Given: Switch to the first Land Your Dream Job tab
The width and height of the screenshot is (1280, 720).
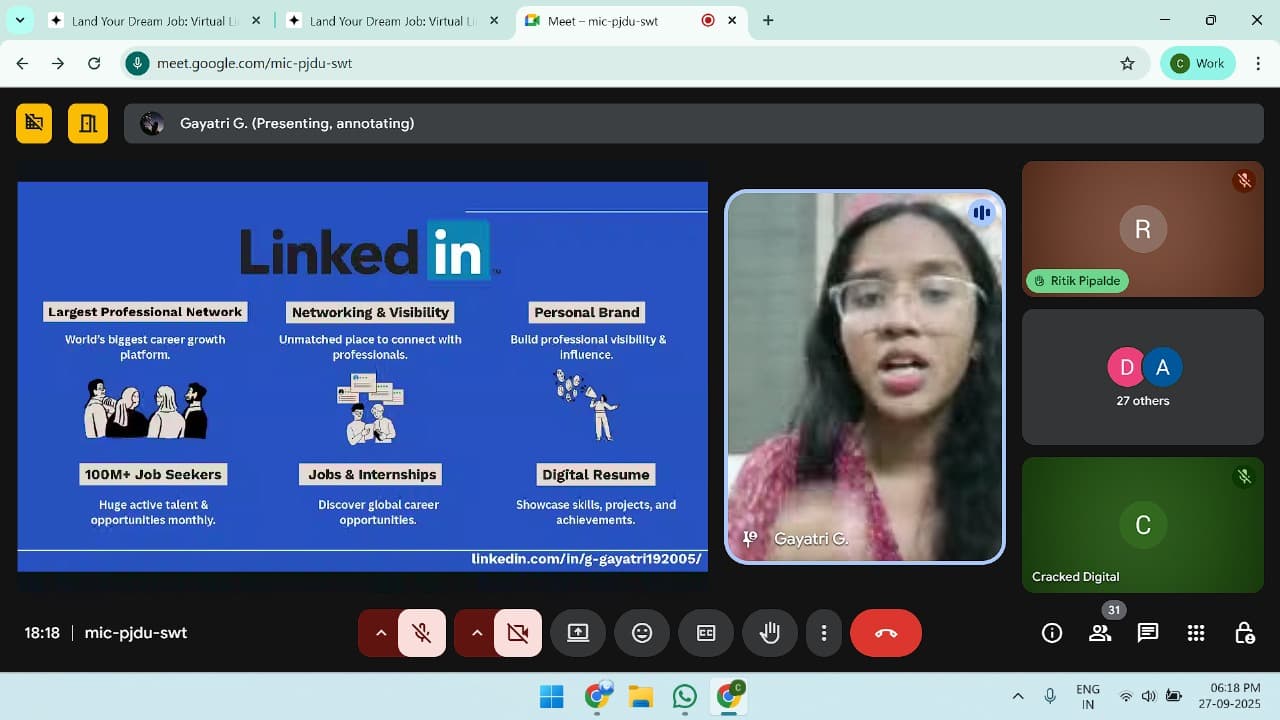Looking at the screenshot, I should [150, 19].
